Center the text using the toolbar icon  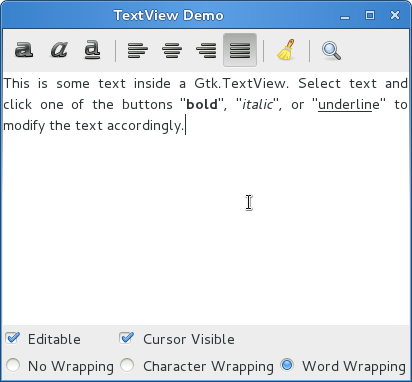tap(172, 50)
